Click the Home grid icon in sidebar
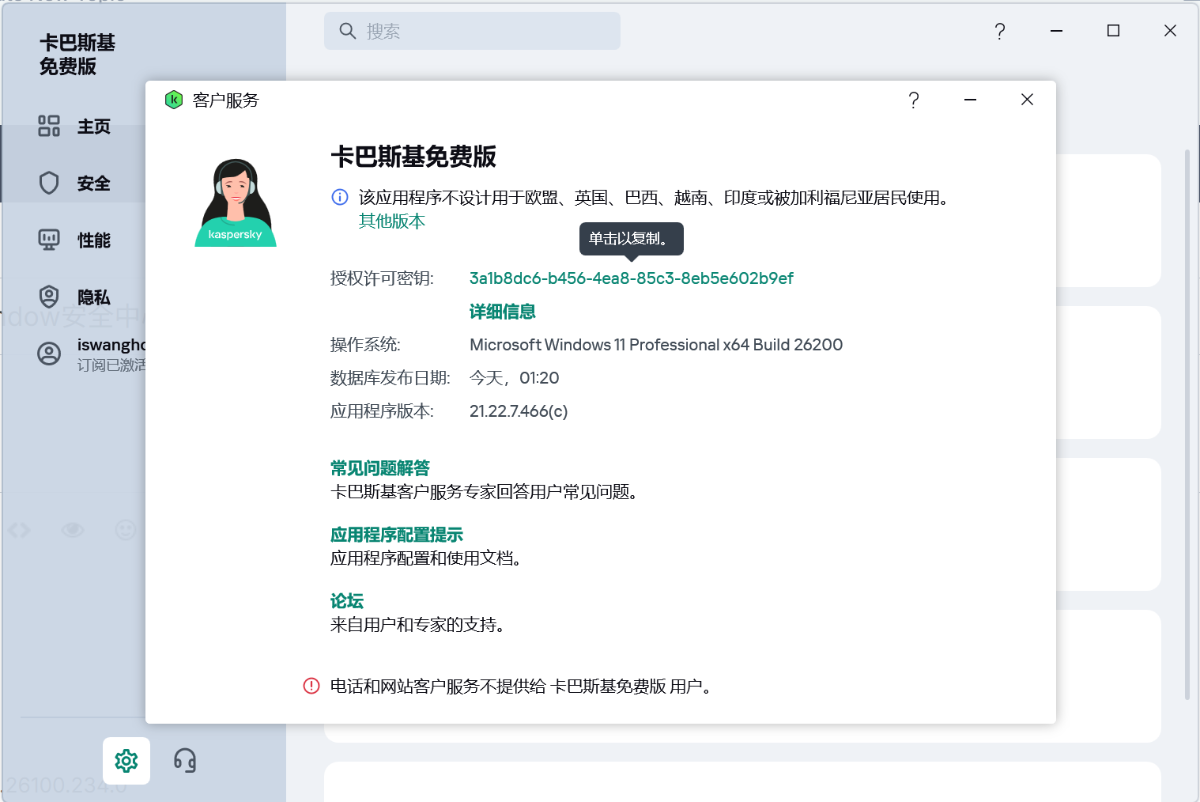 tap(49, 126)
